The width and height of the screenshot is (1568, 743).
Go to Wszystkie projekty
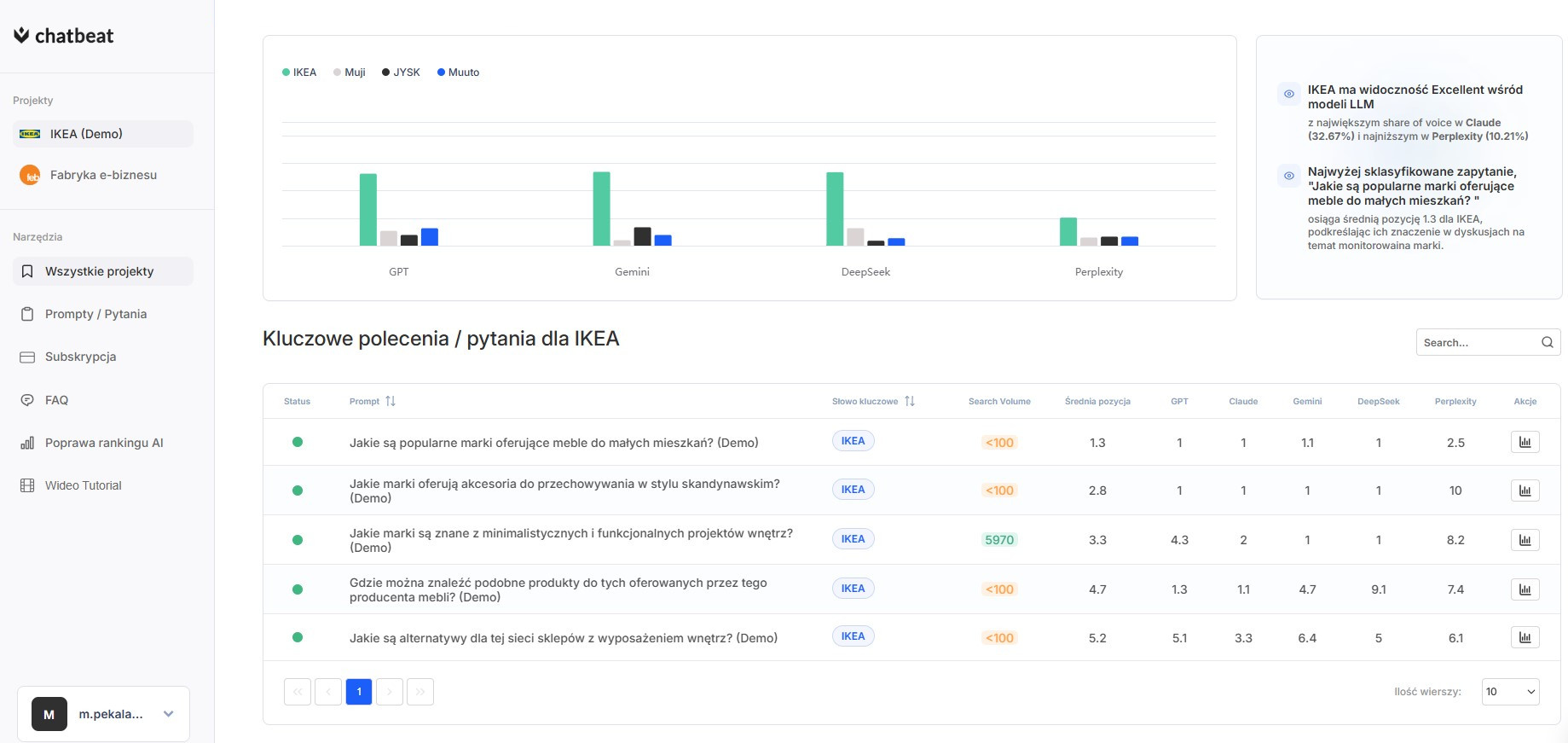tap(103, 271)
